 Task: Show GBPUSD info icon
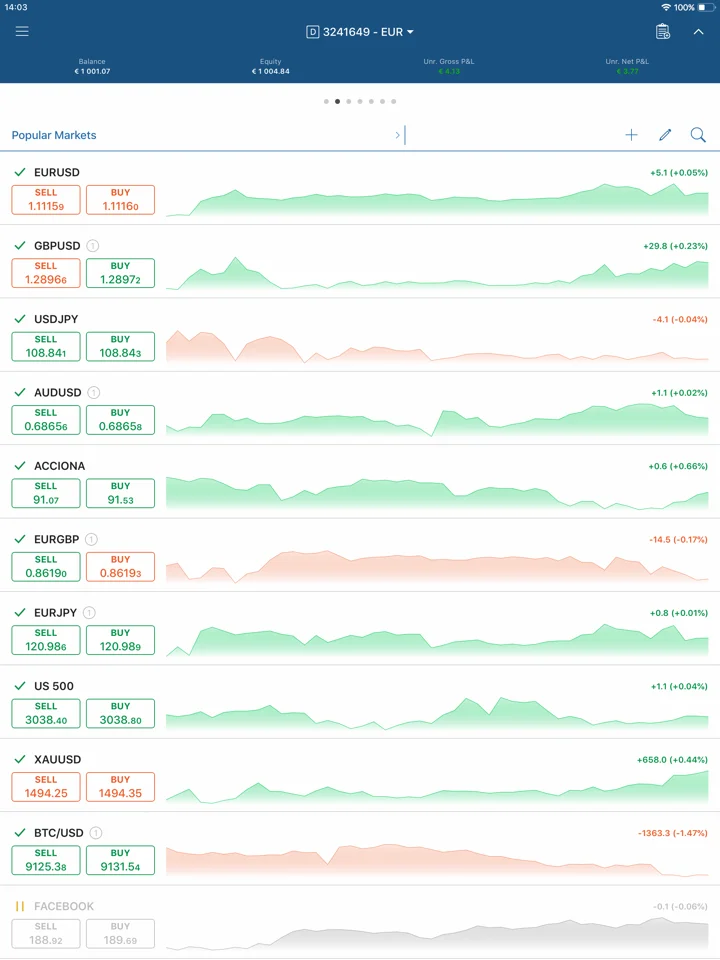[x=92, y=246]
